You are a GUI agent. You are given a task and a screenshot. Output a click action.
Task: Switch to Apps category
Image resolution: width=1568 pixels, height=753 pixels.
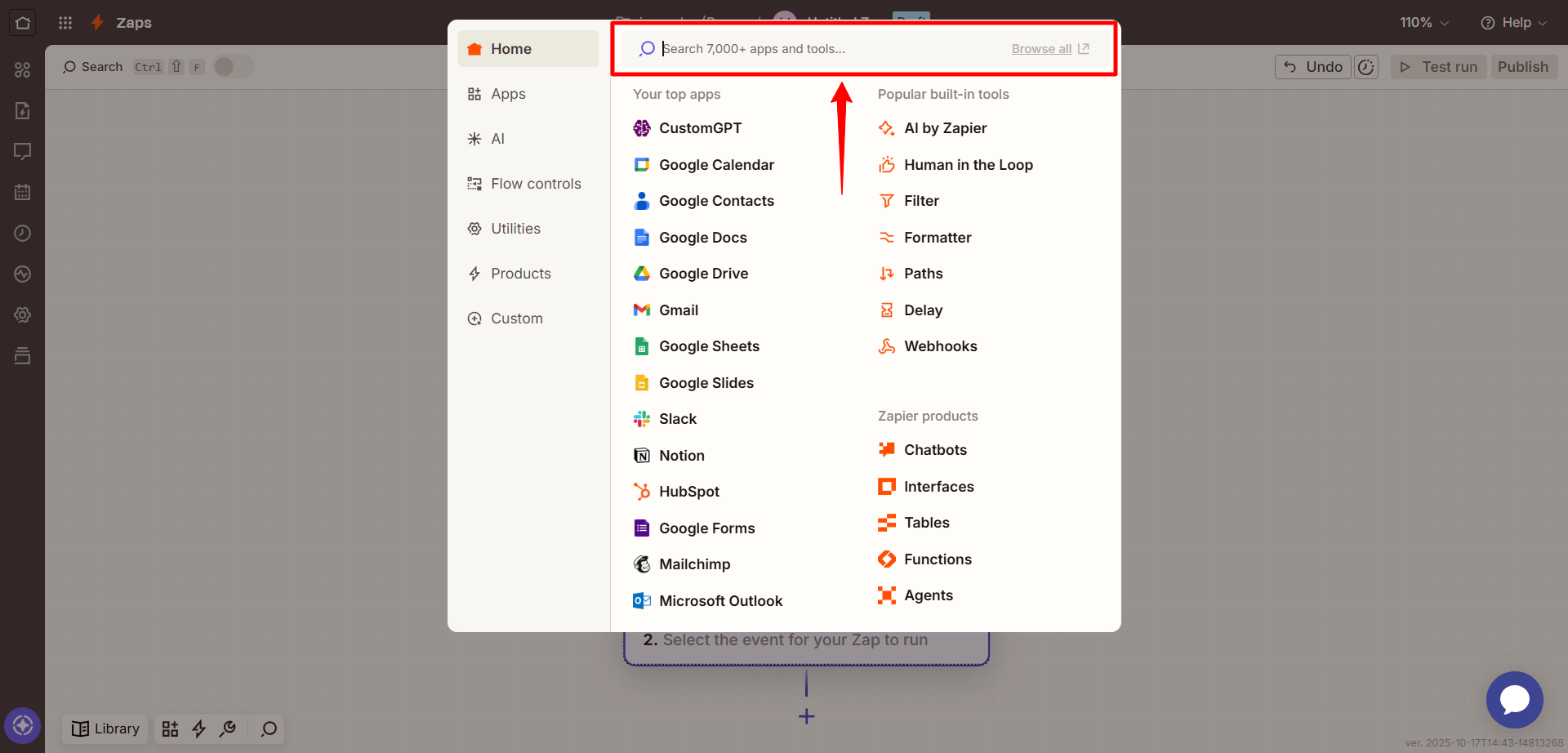pyautogui.click(x=528, y=94)
